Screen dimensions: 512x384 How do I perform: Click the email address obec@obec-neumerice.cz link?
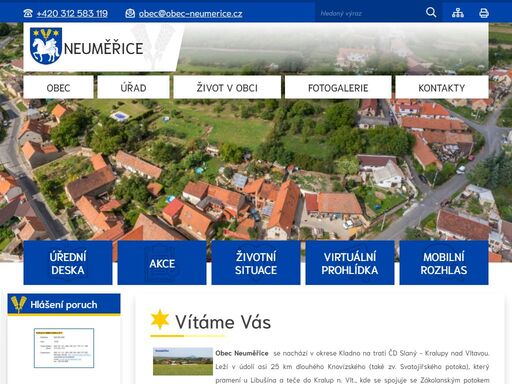coord(190,13)
